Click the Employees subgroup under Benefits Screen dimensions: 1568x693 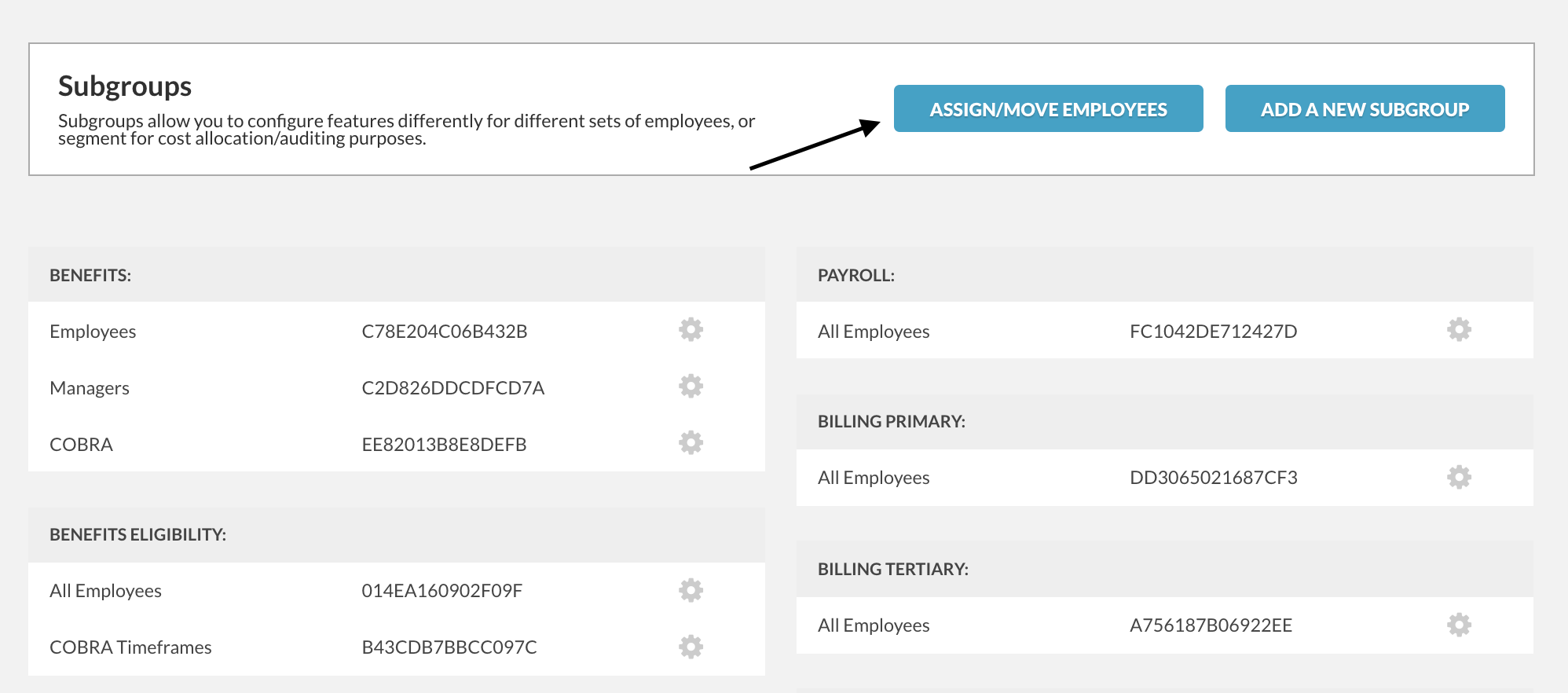click(93, 332)
